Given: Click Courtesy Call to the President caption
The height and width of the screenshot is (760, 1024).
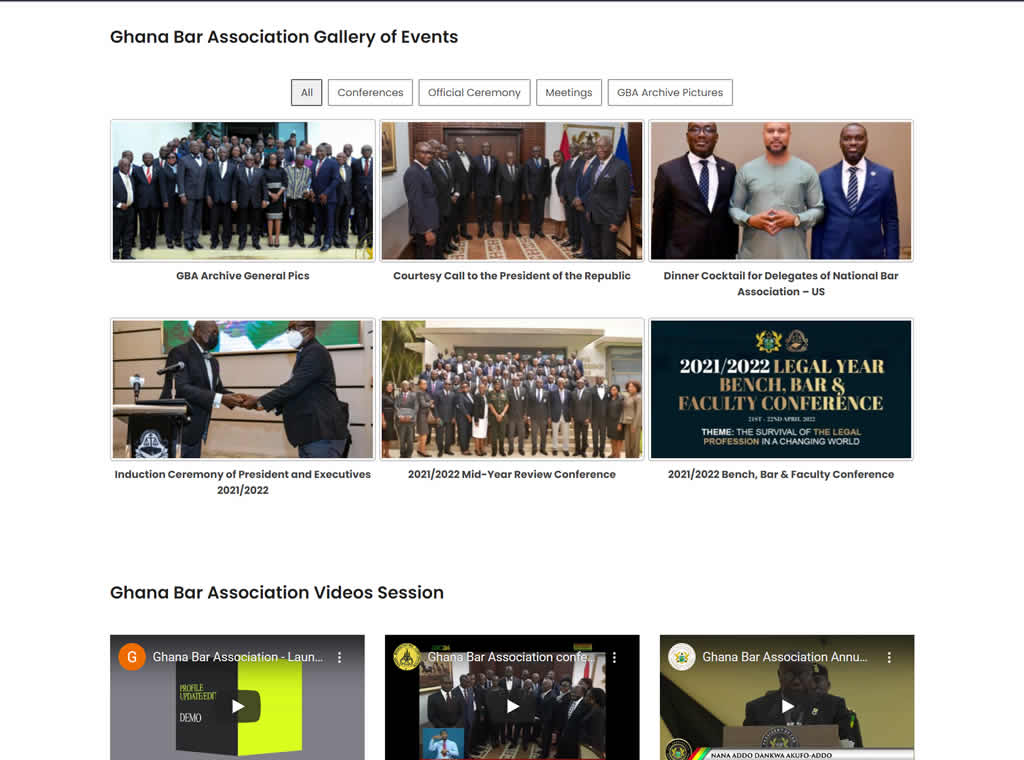Looking at the screenshot, I should tap(512, 276).
